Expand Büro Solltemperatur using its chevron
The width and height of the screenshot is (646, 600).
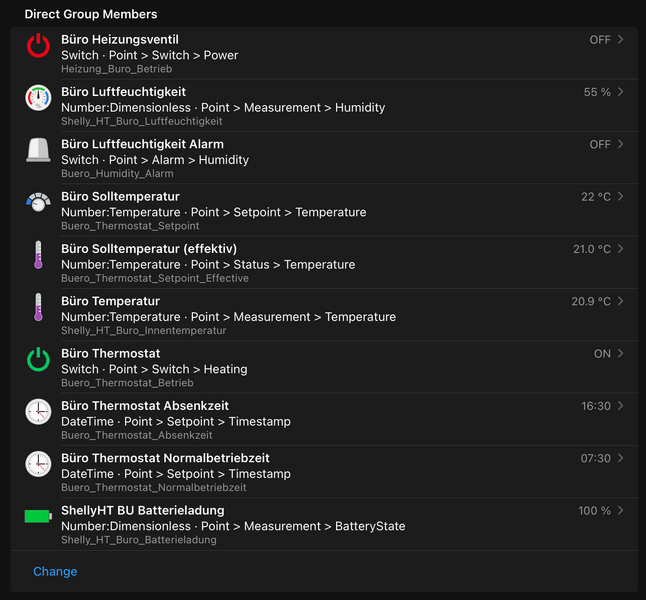click(x=621, y=197)
